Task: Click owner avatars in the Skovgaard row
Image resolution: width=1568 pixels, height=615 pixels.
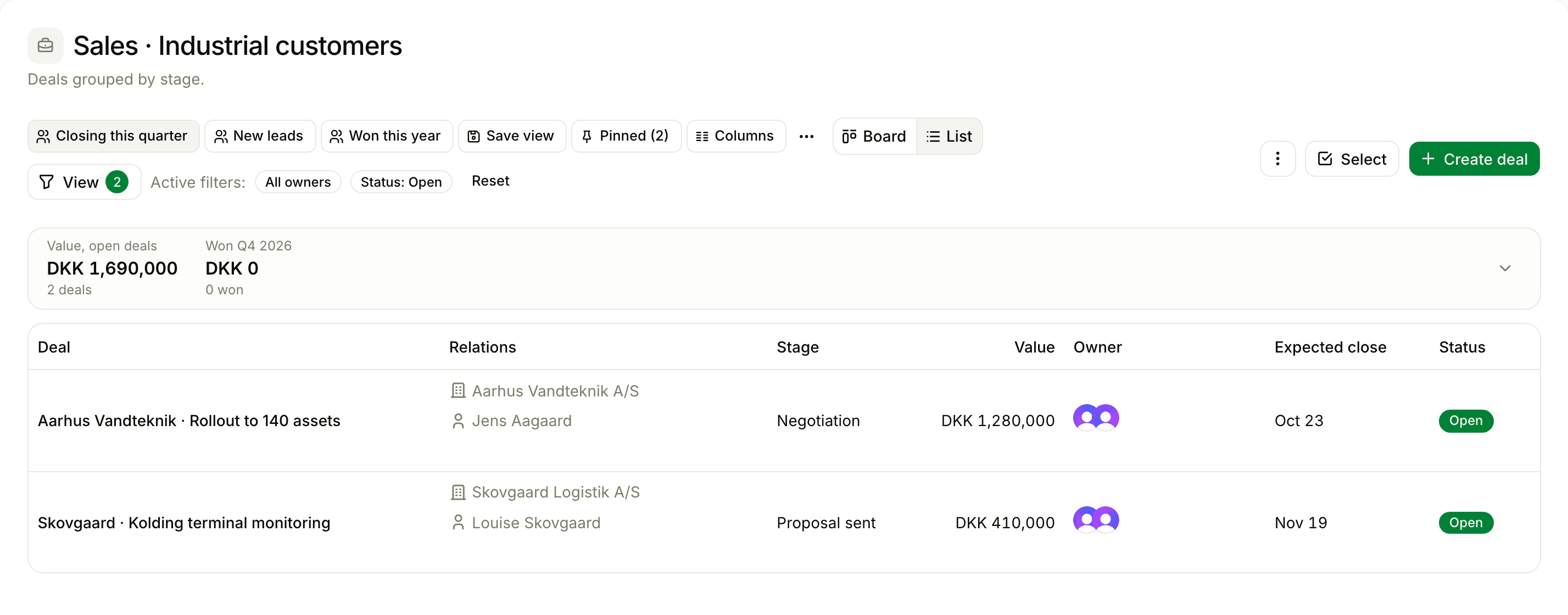Action: click(1096, 520)
